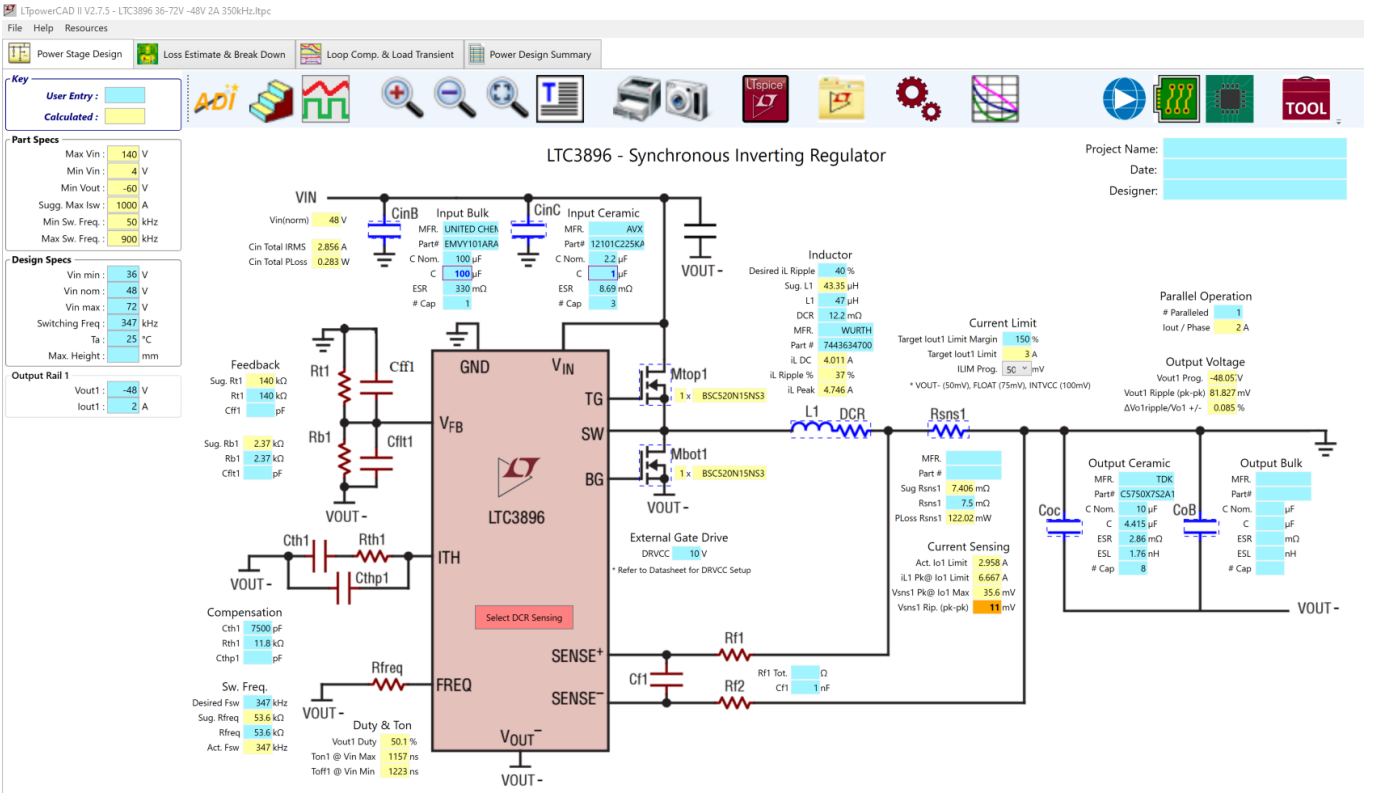Open the staircase design-steps toolbar icon
Screen dimensions: 1391x807
(x=269, y=99)
